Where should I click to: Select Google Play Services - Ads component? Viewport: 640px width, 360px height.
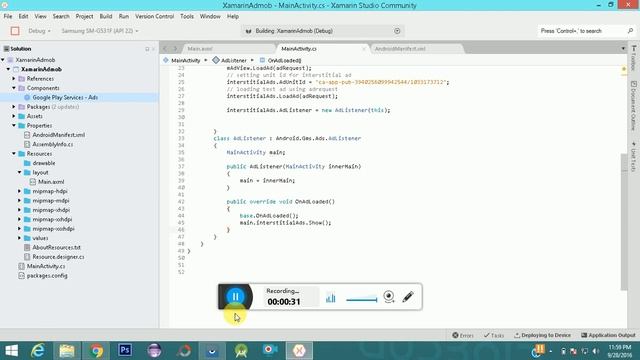[65, 97]
